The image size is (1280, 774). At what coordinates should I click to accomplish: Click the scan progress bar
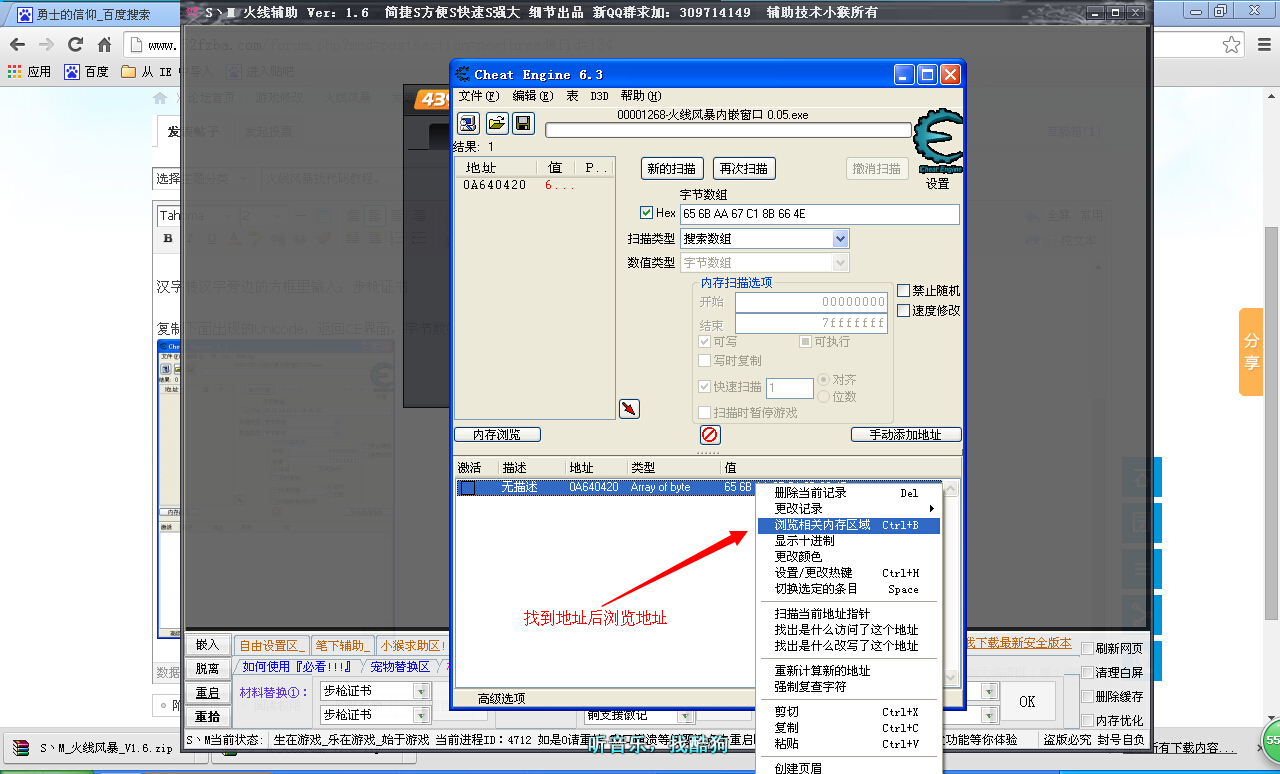click(728, 130)
